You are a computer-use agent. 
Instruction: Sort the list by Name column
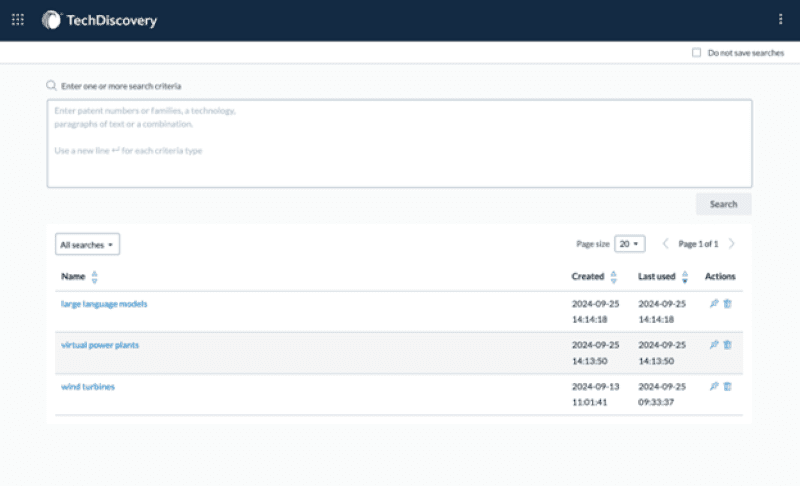(94, 277)
